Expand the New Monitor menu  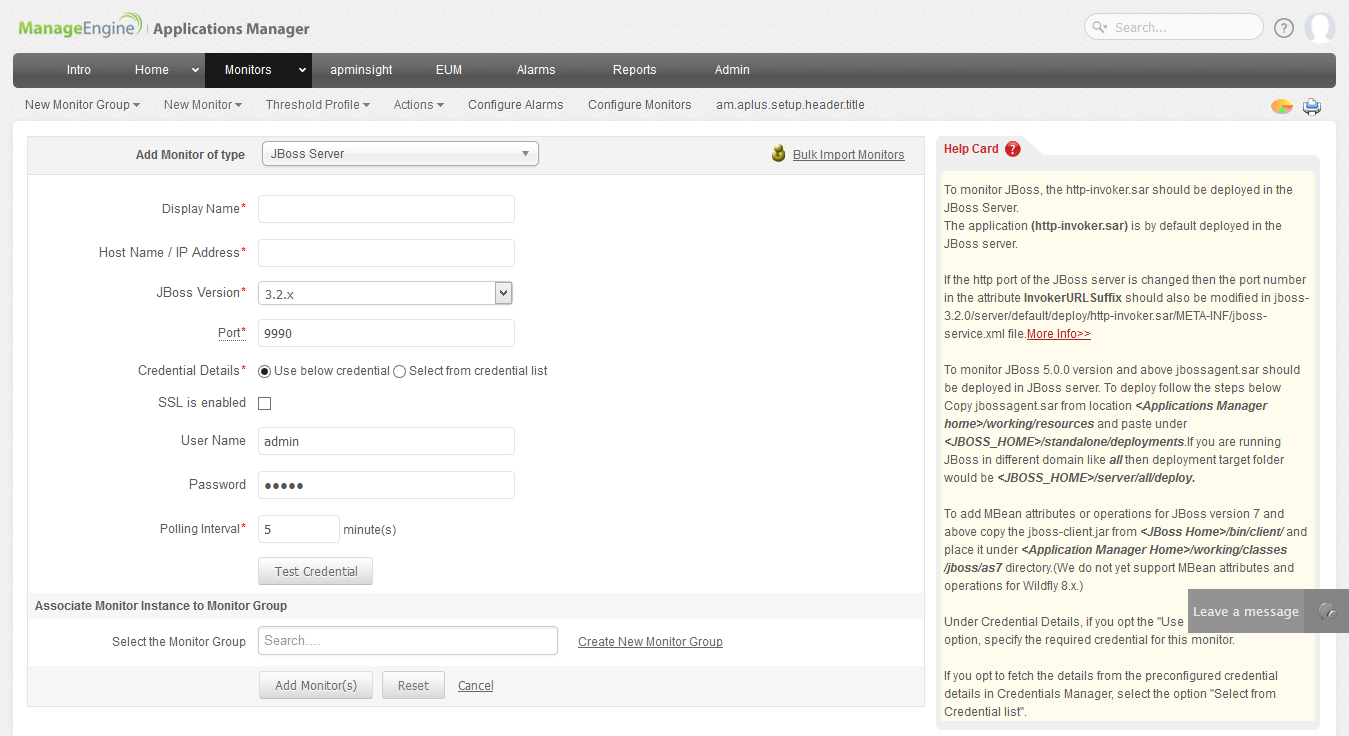(x=203, y=104)
